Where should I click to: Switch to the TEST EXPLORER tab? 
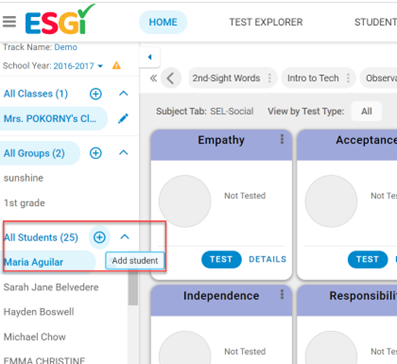pos(266,22)
